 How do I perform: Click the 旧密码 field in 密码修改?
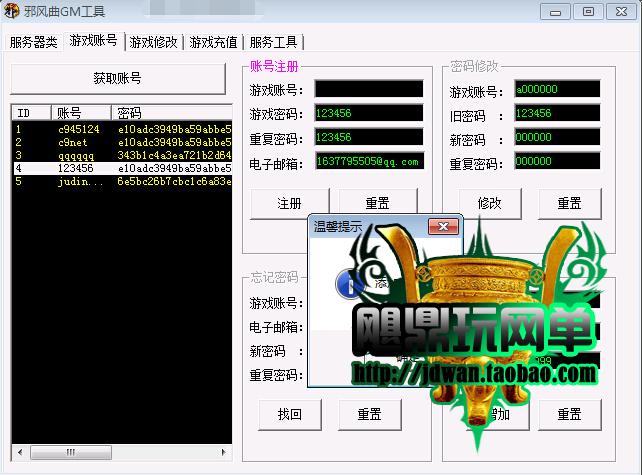click(x=555, y=114)
